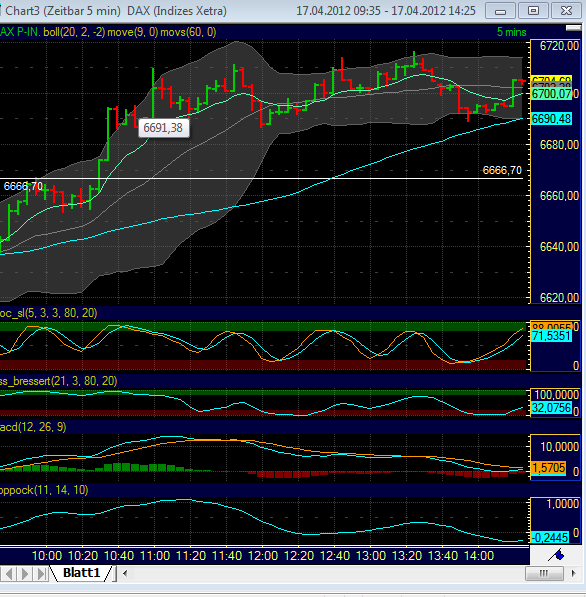Click the 5 mins timeframe label

point(511,32)
